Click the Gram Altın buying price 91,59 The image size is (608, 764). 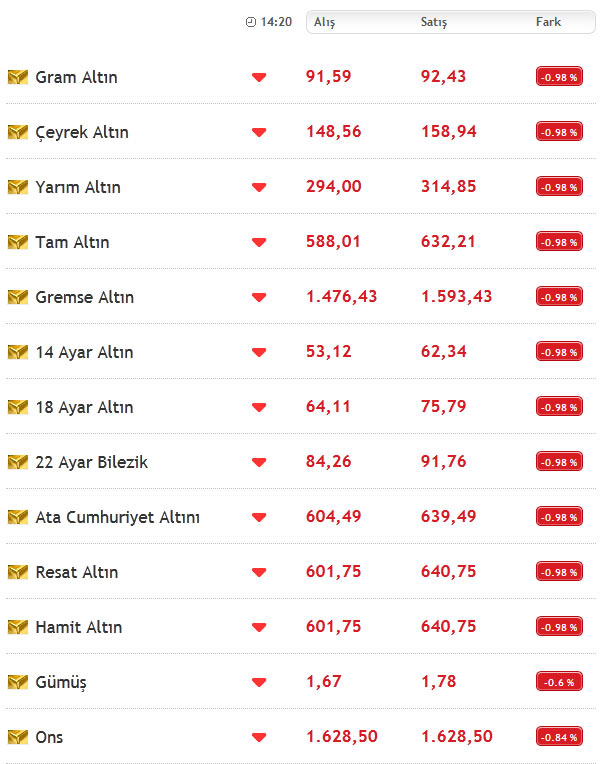(x=328, y=76)
